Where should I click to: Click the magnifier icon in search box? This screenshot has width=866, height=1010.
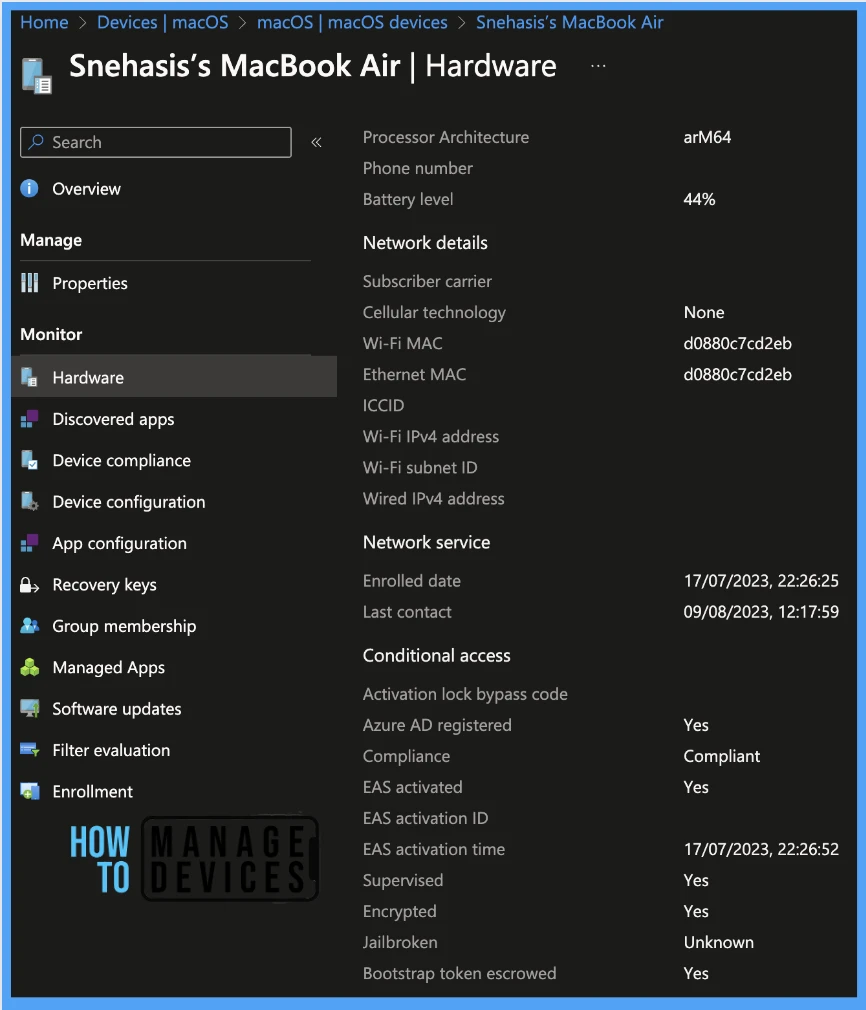tap(36, 142)
